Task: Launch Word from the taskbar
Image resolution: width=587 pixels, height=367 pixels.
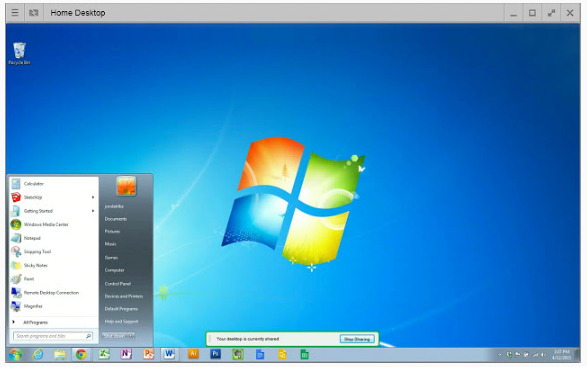Action: click(x=169, y=354)
